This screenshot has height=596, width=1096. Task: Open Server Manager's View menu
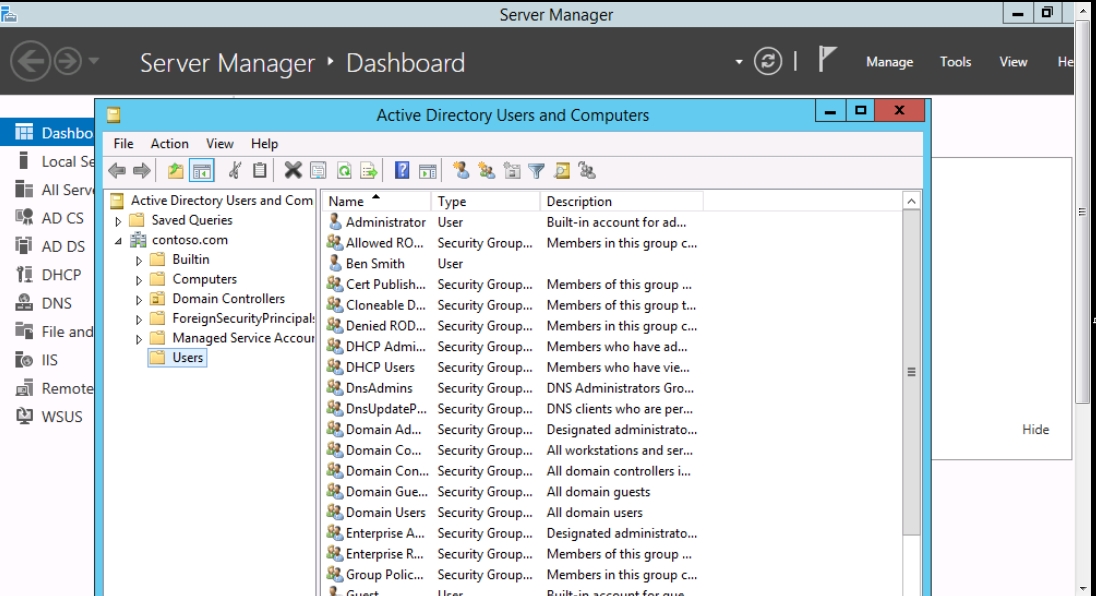pos(1013,61)
